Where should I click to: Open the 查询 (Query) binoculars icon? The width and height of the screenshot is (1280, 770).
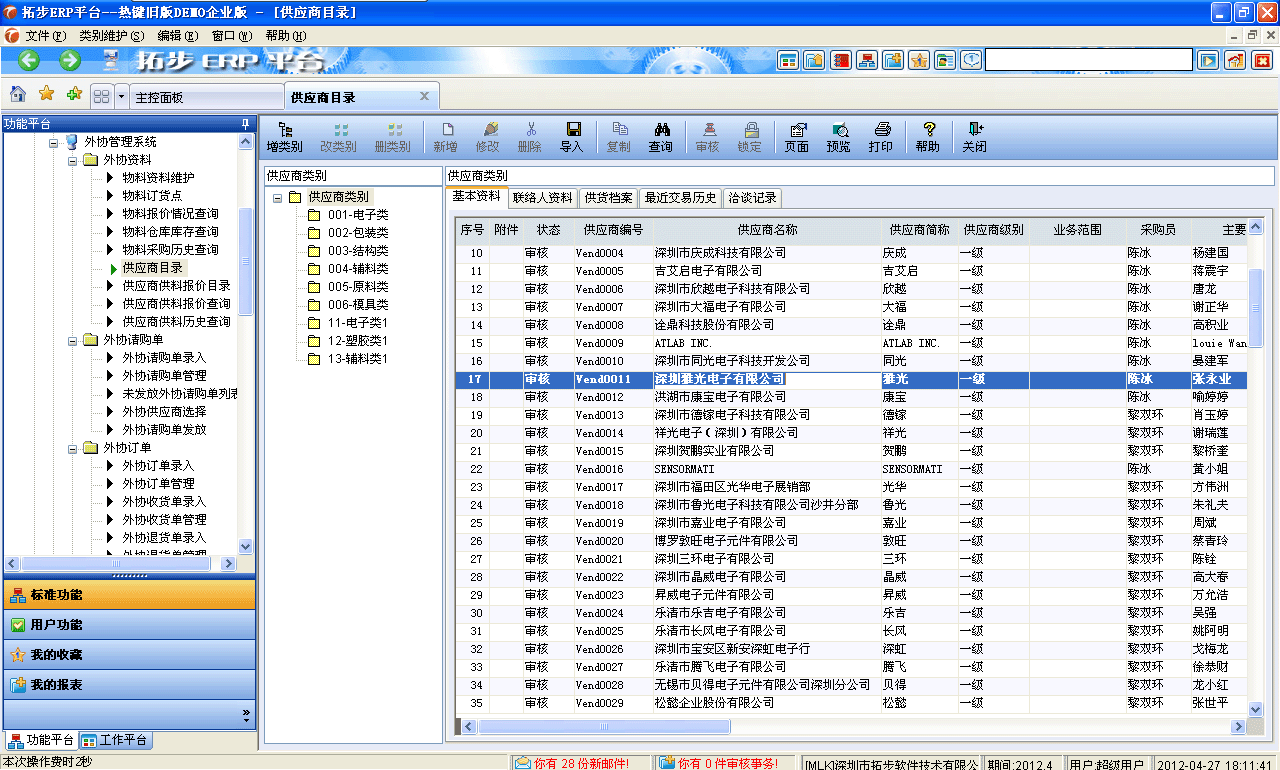[x=663, y=135]
